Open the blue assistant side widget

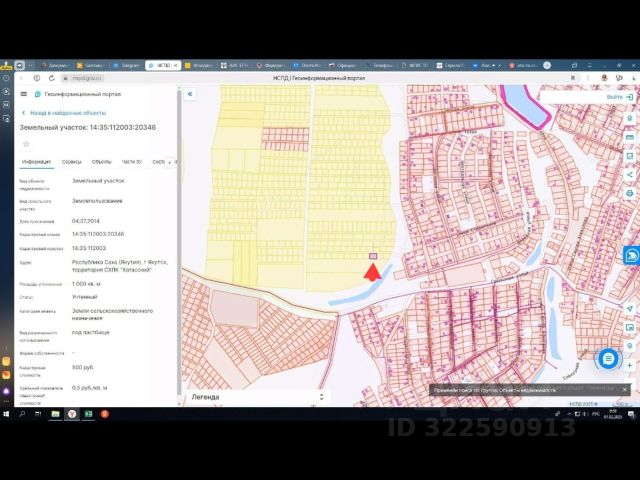(x=631, y=255)
